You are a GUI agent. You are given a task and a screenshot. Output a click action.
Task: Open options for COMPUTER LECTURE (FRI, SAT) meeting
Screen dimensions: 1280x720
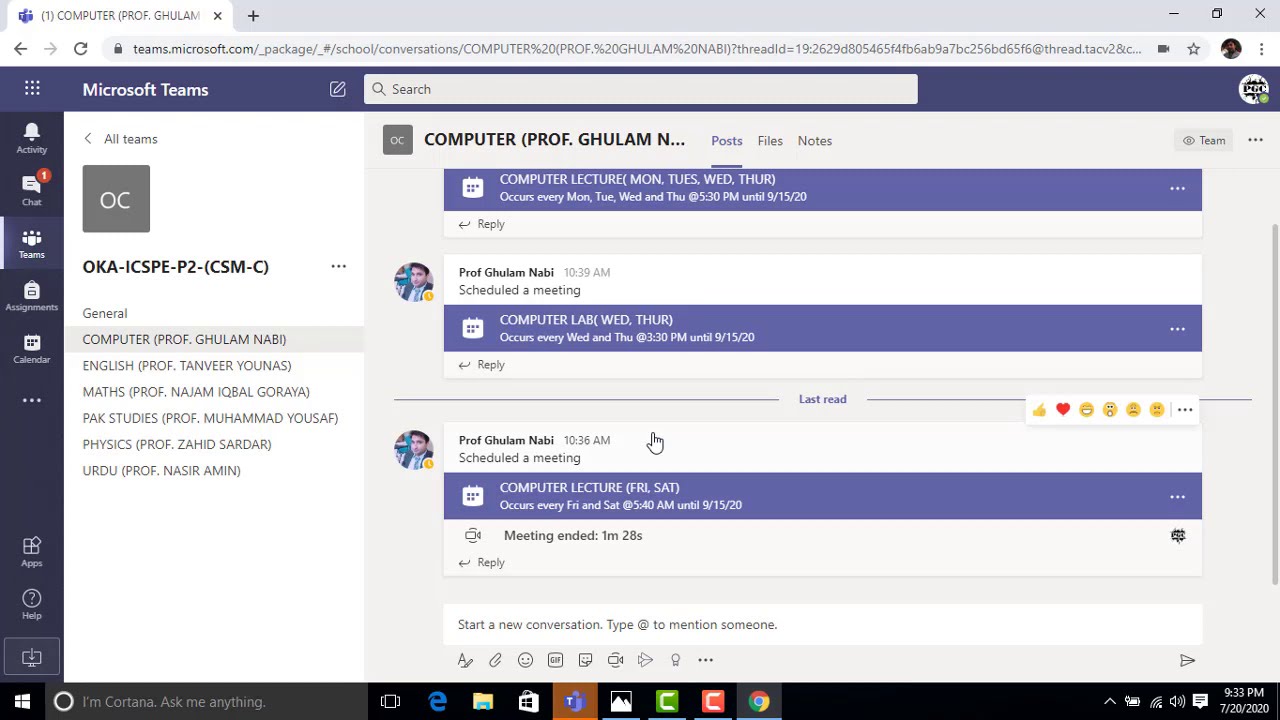pos(1177,496)
